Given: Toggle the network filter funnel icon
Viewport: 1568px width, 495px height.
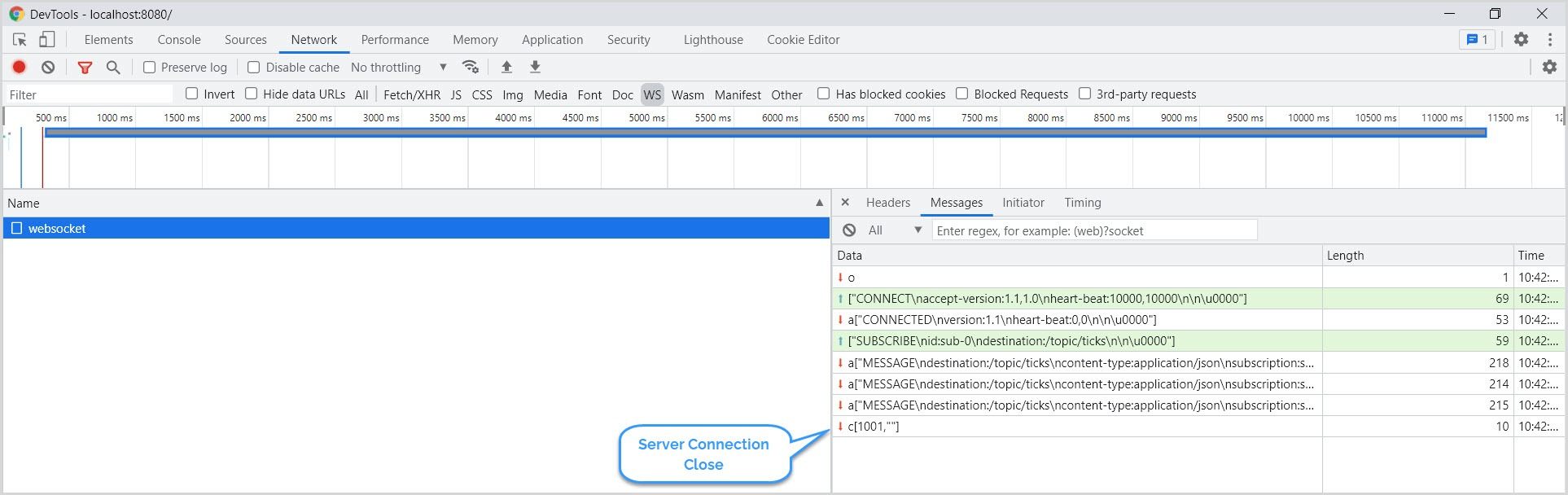Looking at the screenshot, I should coord(85,68).
